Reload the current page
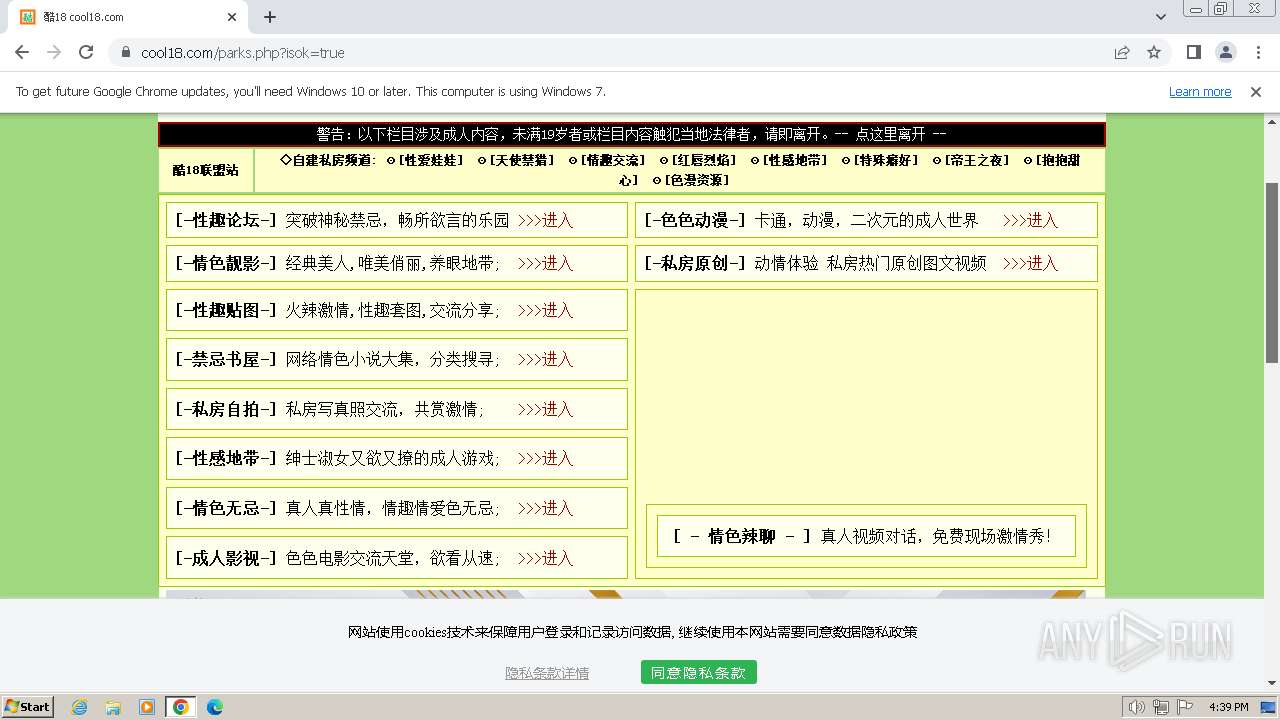The height and width of the screenshot is (720, 1280). click(x=86, y=52)
